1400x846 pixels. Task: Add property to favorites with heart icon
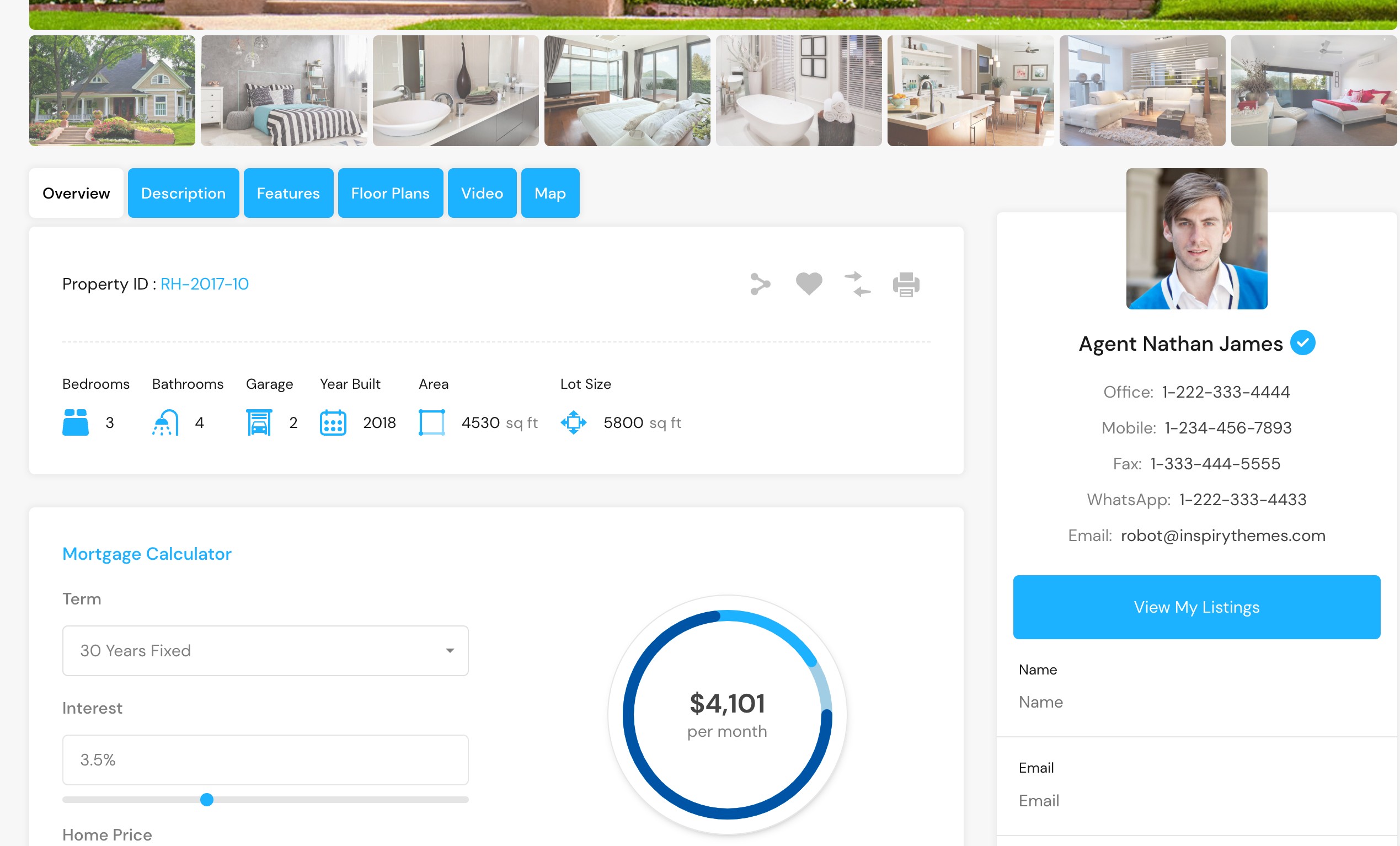click(x=809, y=284)
